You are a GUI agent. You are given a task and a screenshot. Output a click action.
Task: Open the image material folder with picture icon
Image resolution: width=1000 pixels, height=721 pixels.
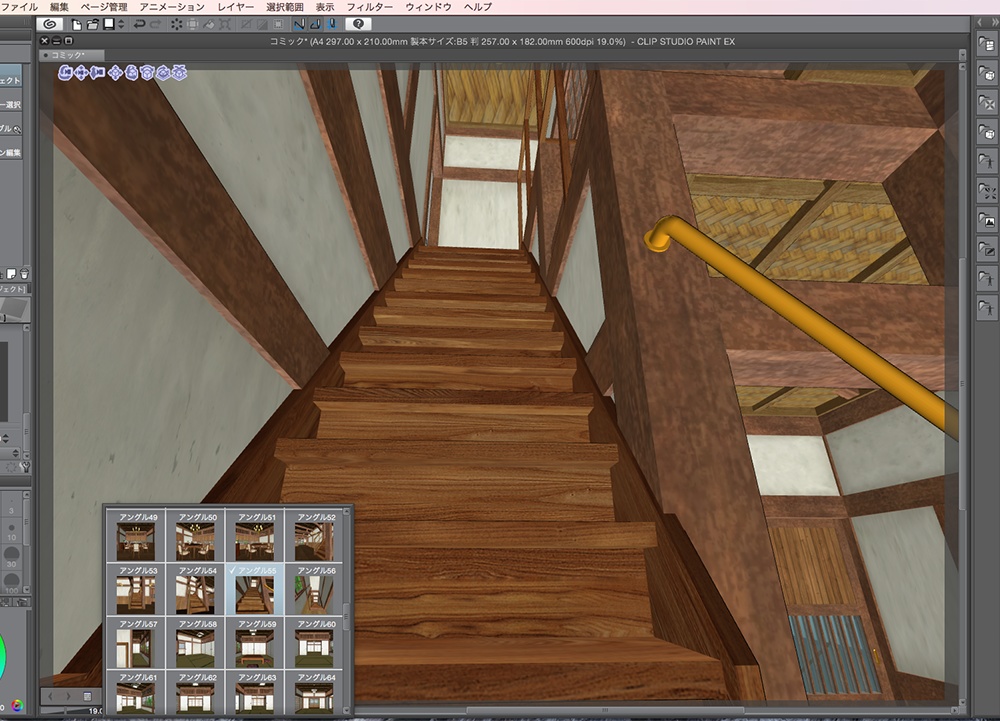tap(987, 221)
